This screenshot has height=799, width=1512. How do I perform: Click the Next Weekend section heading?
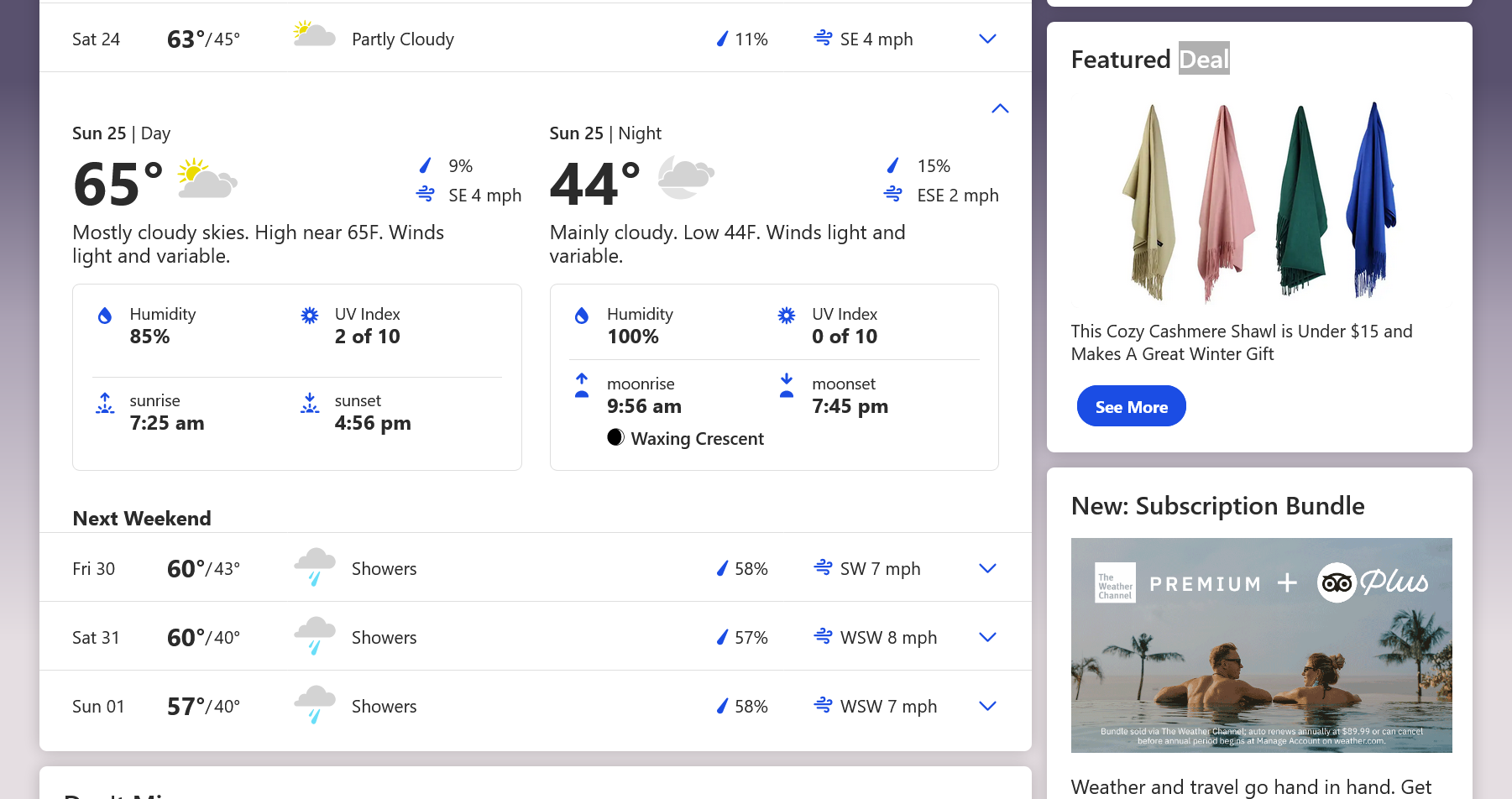click(x=142, y=519)
